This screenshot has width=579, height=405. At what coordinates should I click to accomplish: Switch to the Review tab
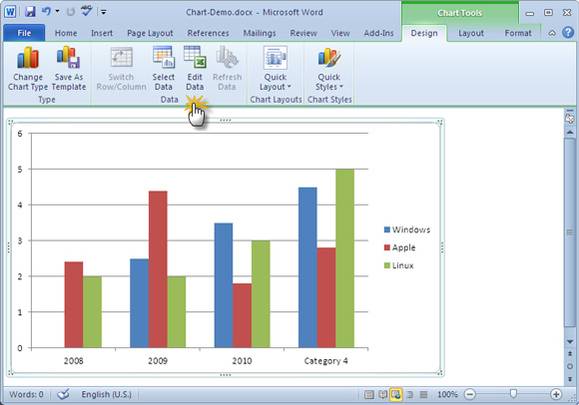(x=304, y=33)
